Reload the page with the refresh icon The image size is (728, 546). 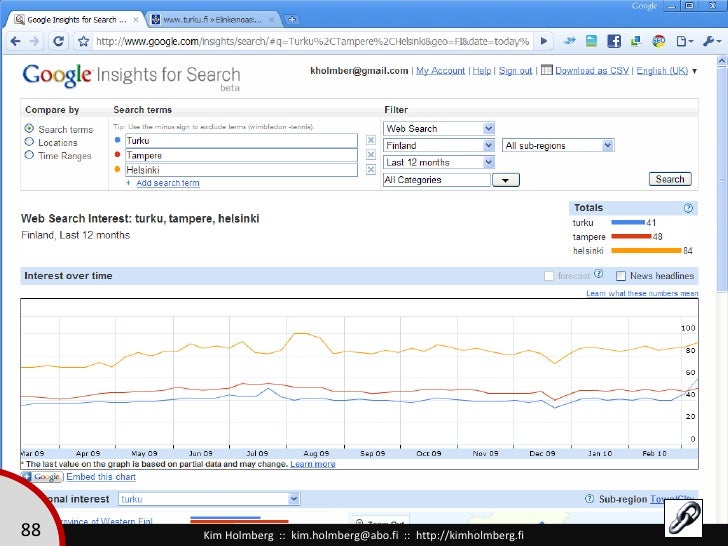pos(58,41)
